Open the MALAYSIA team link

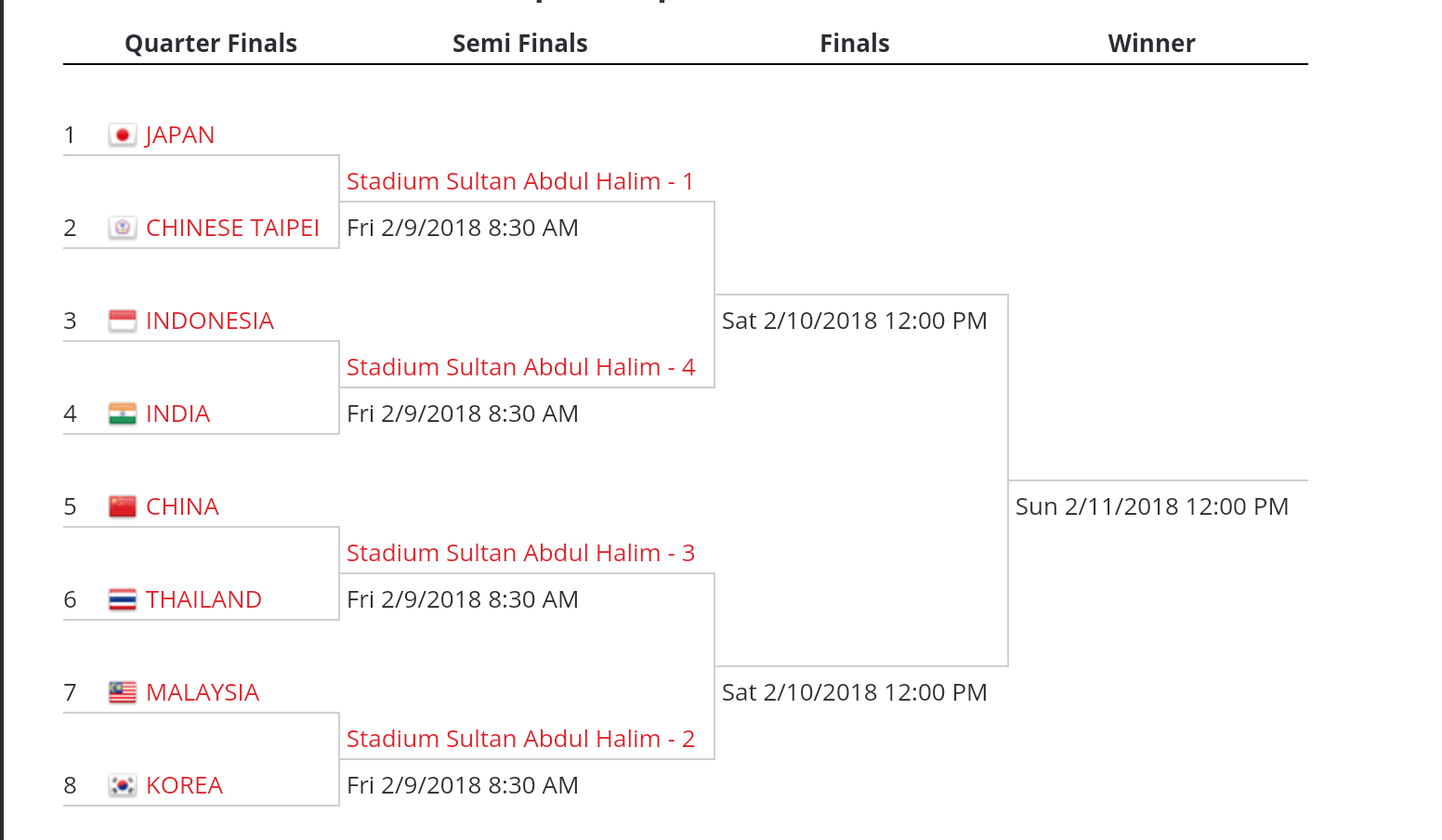203,693
